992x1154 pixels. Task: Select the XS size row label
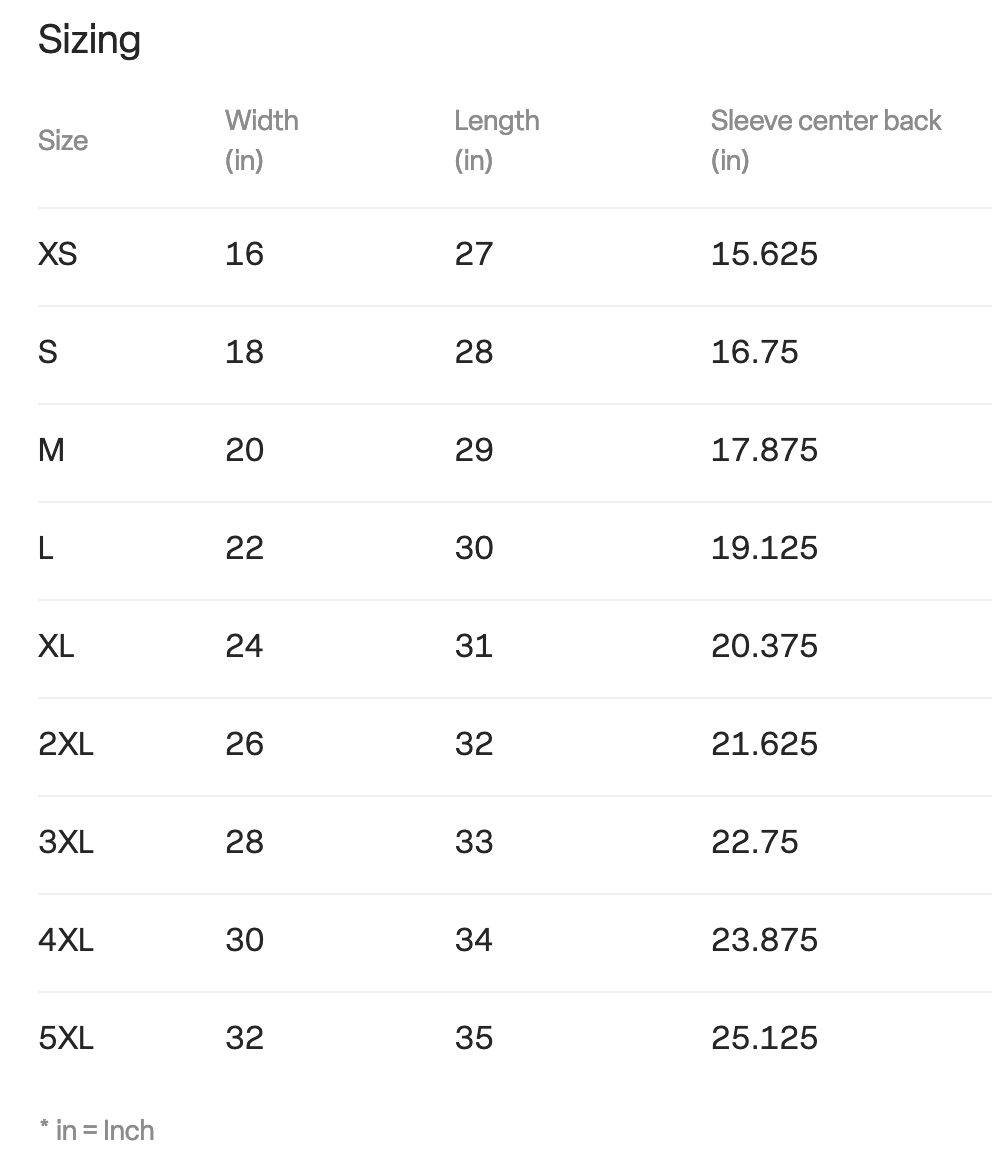click(x=57, y=254)
